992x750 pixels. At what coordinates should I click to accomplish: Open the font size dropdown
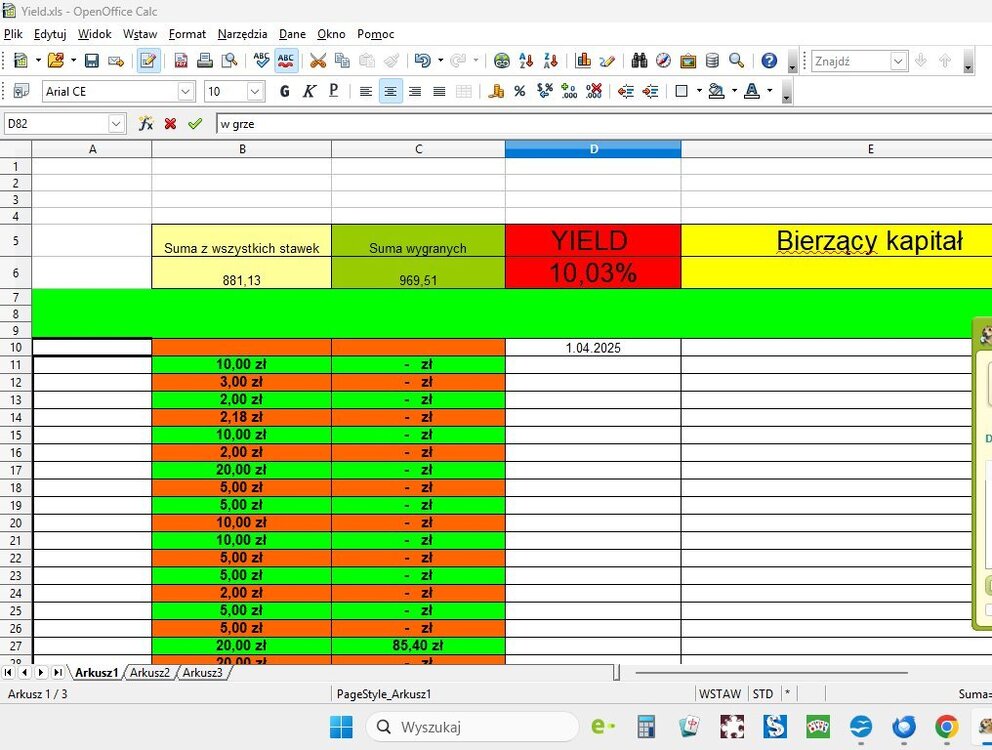tap(255, 92)
